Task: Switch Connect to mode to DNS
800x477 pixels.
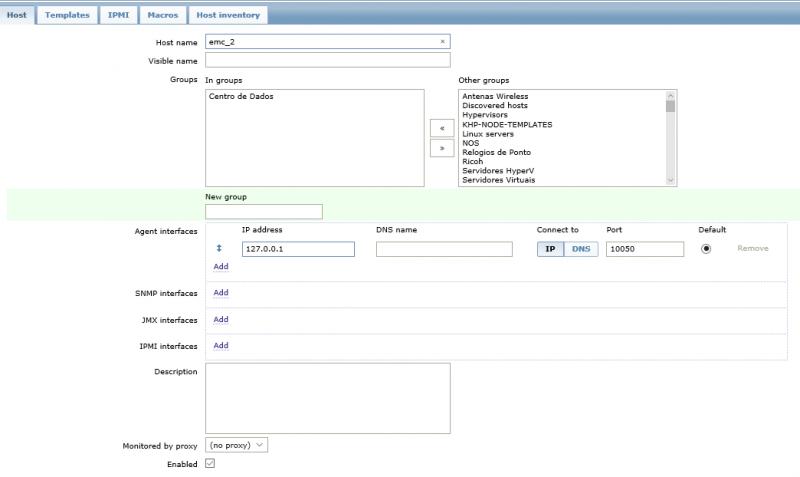Action: click(x=581, y=249)
